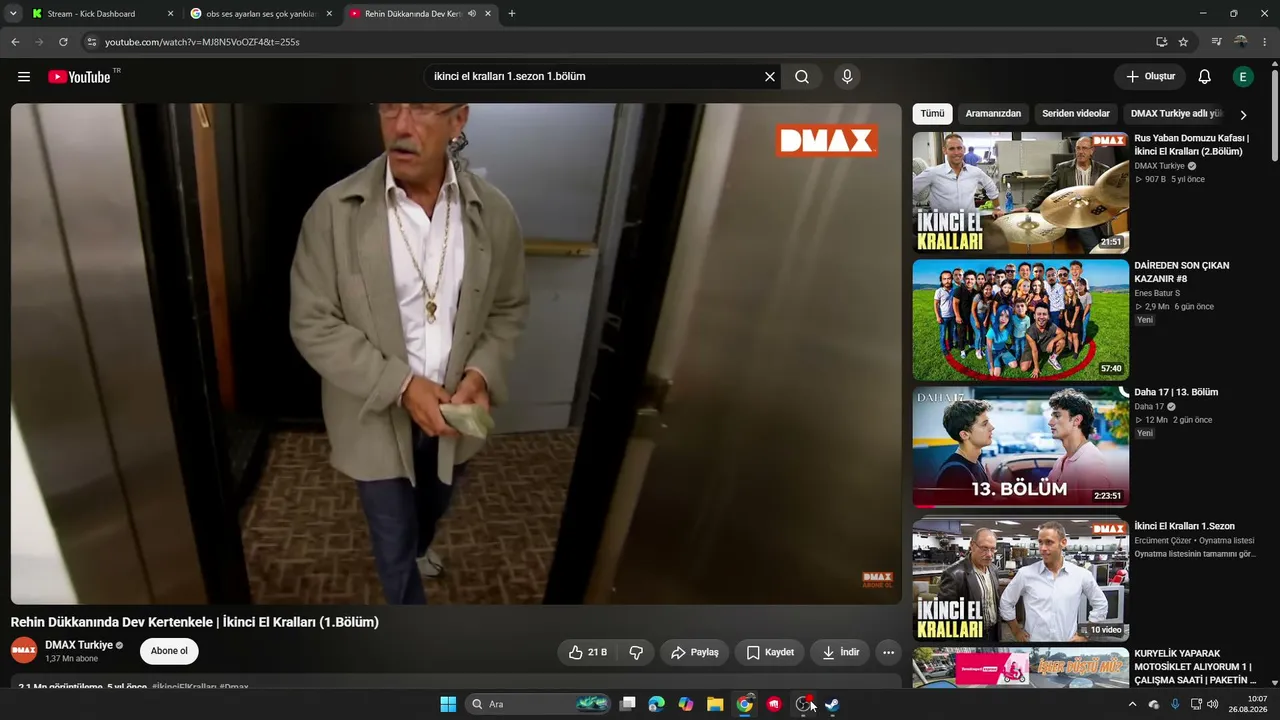
Task: Save the video with Kaydet
Action: (x=770, y=652)
